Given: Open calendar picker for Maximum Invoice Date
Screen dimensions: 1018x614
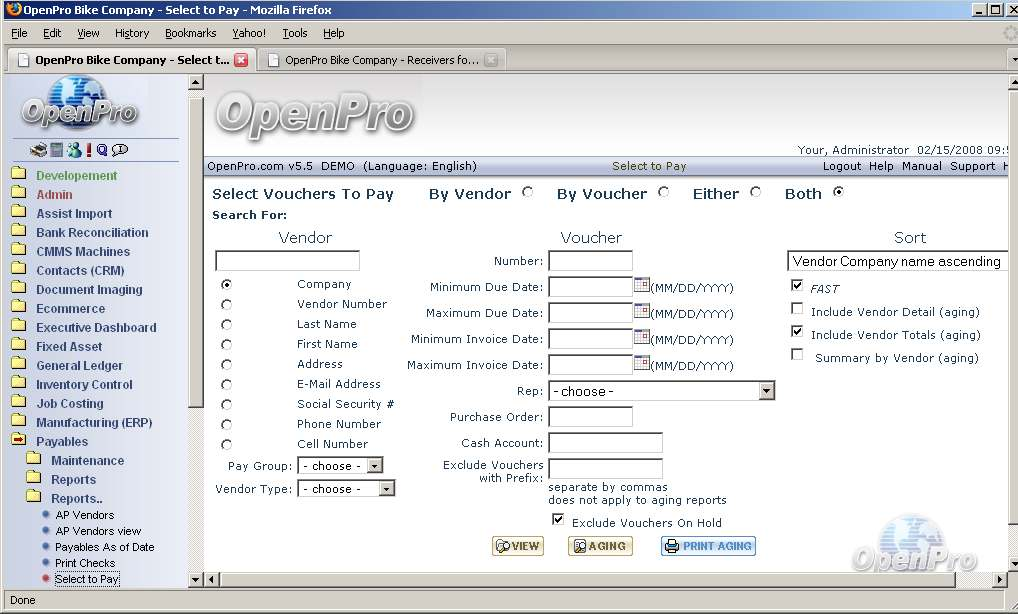Looking at the screenshot, I should click(x=642, y=364).
